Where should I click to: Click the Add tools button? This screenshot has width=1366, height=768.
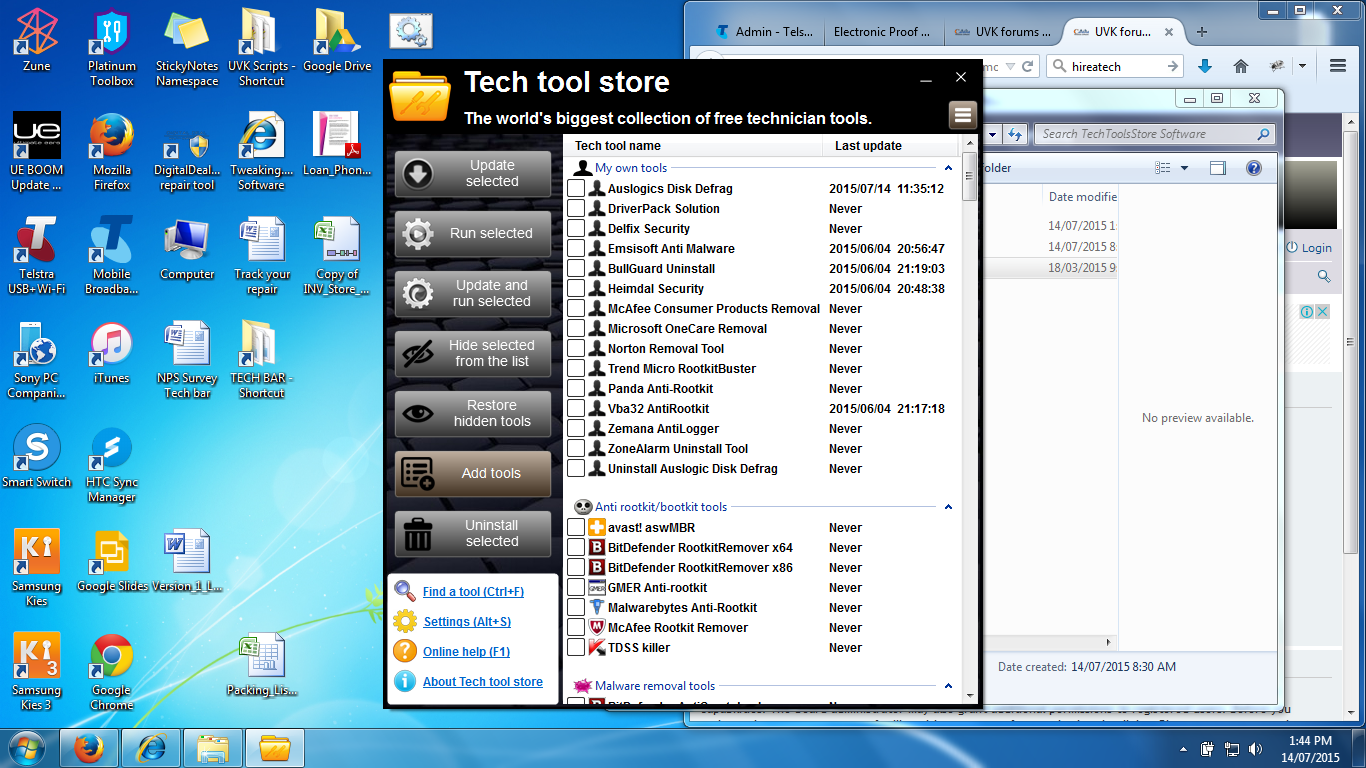coord(473,474)
